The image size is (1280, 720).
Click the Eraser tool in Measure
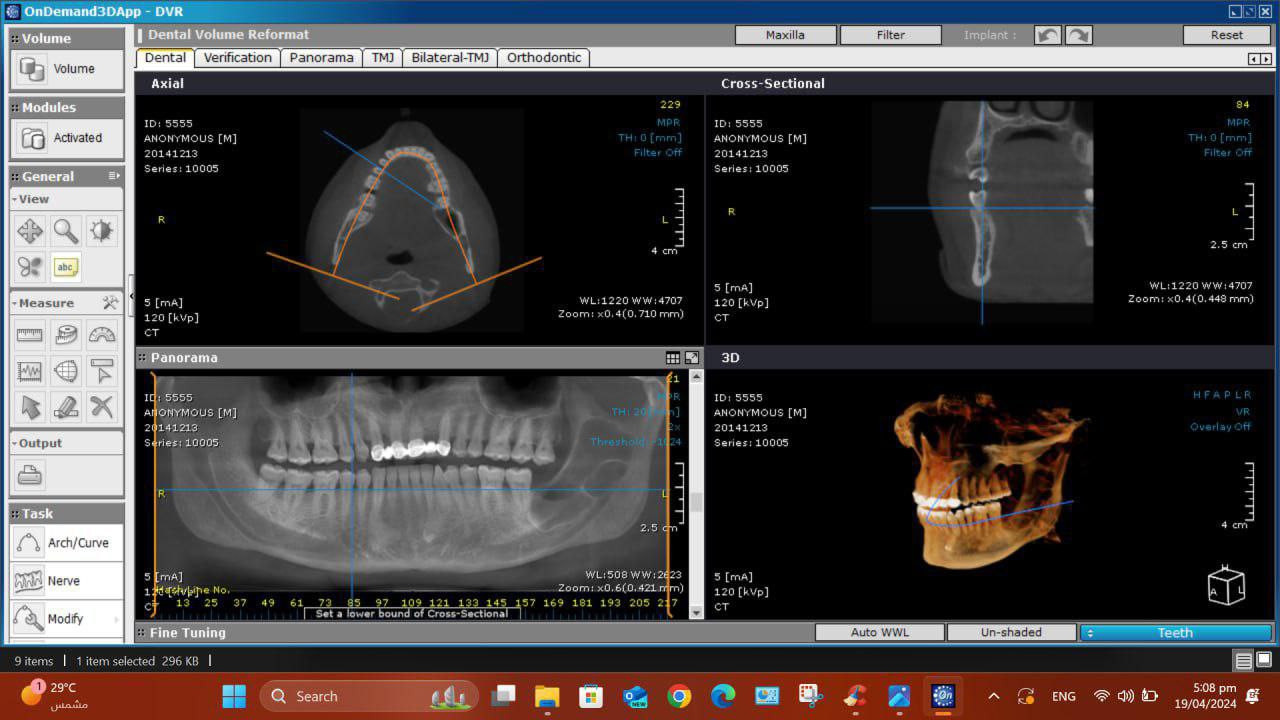(x=66, y=407)
